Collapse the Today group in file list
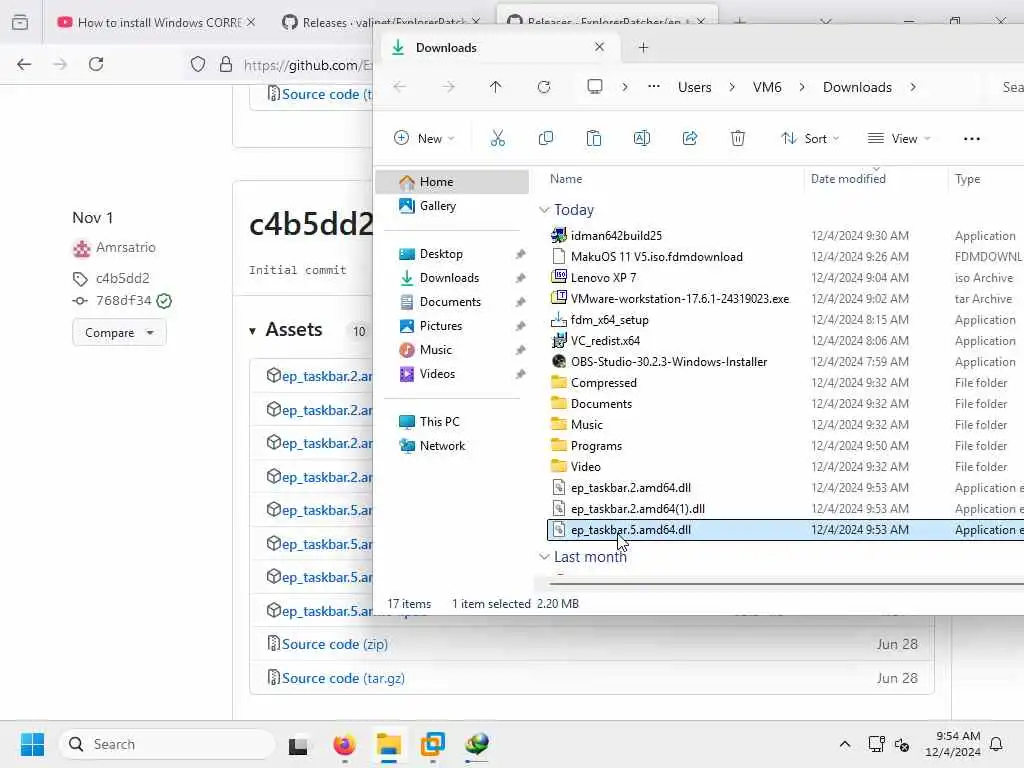This screenshot has width=1024, height=768. click(x=544, y=210)
